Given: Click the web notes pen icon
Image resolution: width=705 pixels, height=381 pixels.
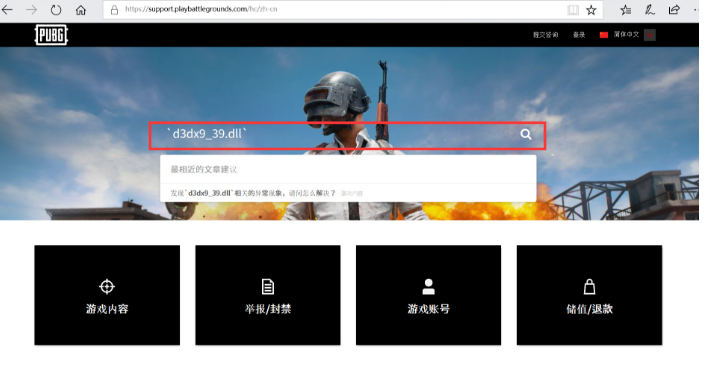Looking at the screenshot, I should [650, 9].
